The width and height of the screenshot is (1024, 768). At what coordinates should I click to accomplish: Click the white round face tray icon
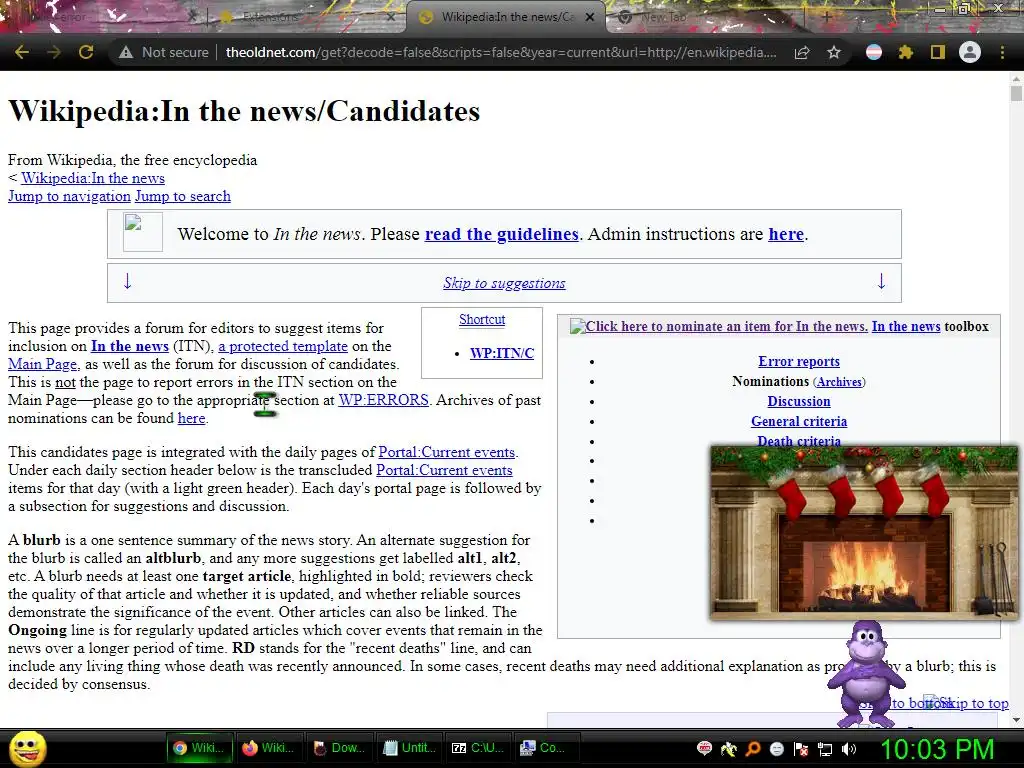pos(776,748)
